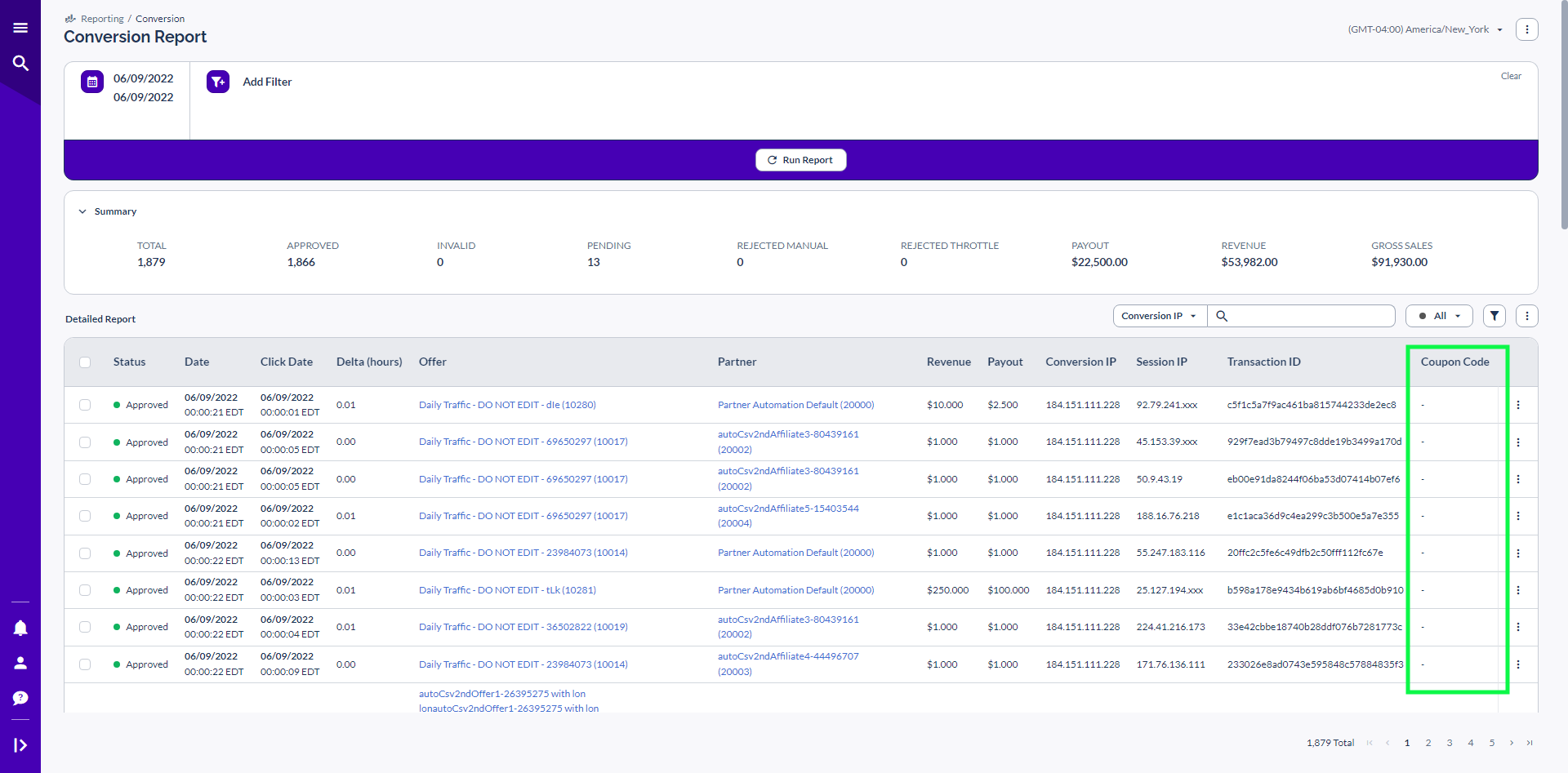
Task: Open partner autoCsv2ndAffiliate5-15403544 link
Action: (x=788, y=516)
